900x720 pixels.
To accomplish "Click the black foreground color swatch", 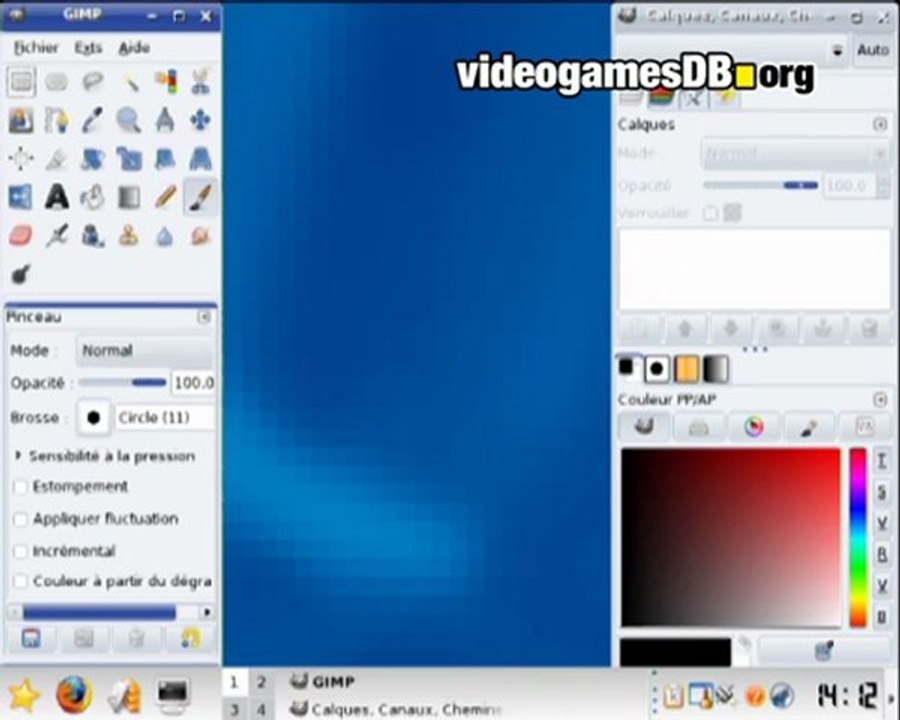I will tap(675, 652).
